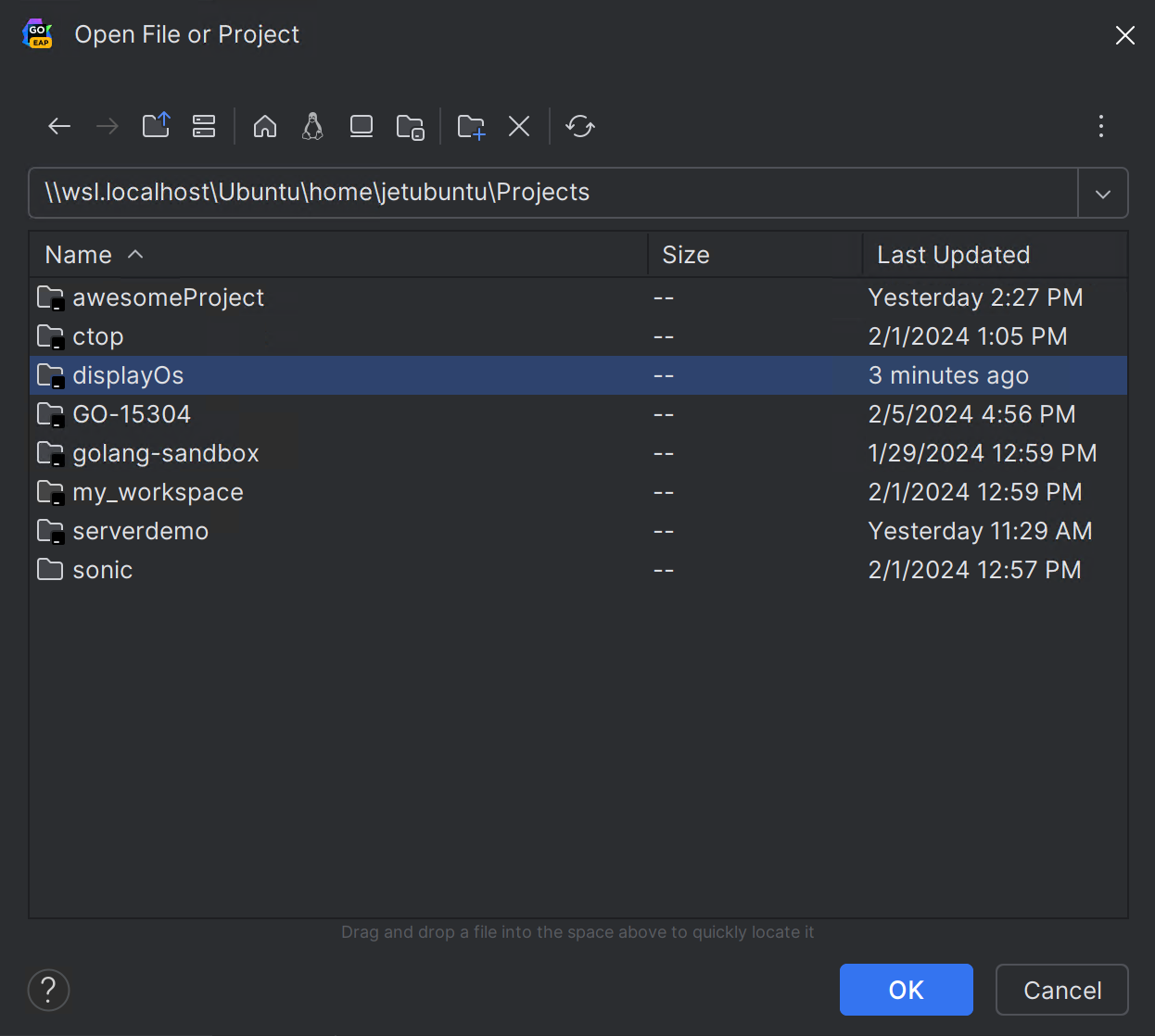Sort files by Size column
Screen dimensions: 1155x1036
coord(685,254)
